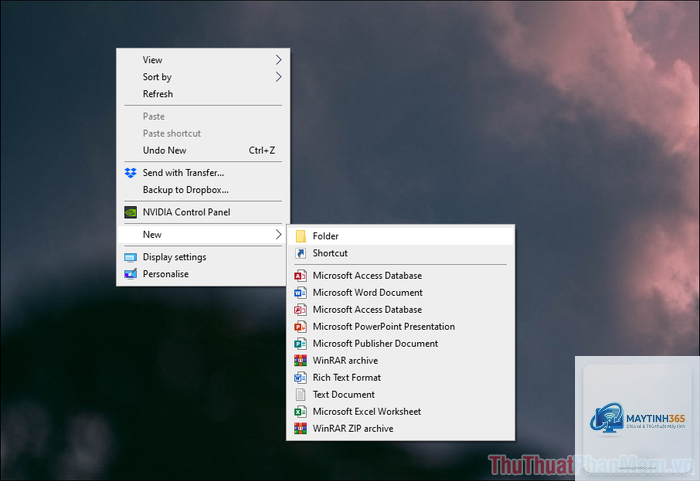Click the Shortcut arrow icon in New submenu
Image resolution: width=700 pixels, height=481 pixels.
[300, 253]
